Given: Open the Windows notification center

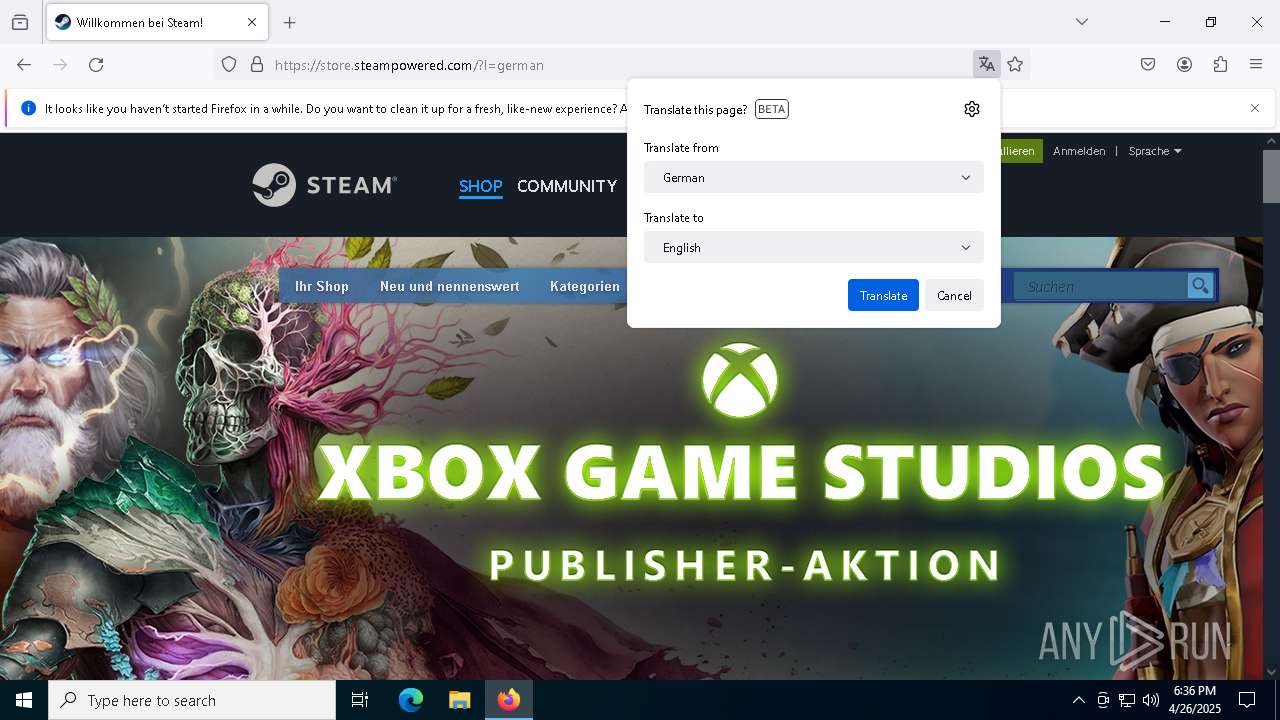Looking at the screenshot, I should 1247,700.
